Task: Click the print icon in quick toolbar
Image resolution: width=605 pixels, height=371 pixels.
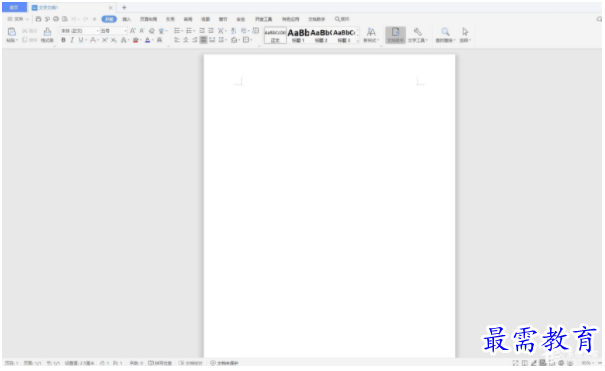Action: 56,19
